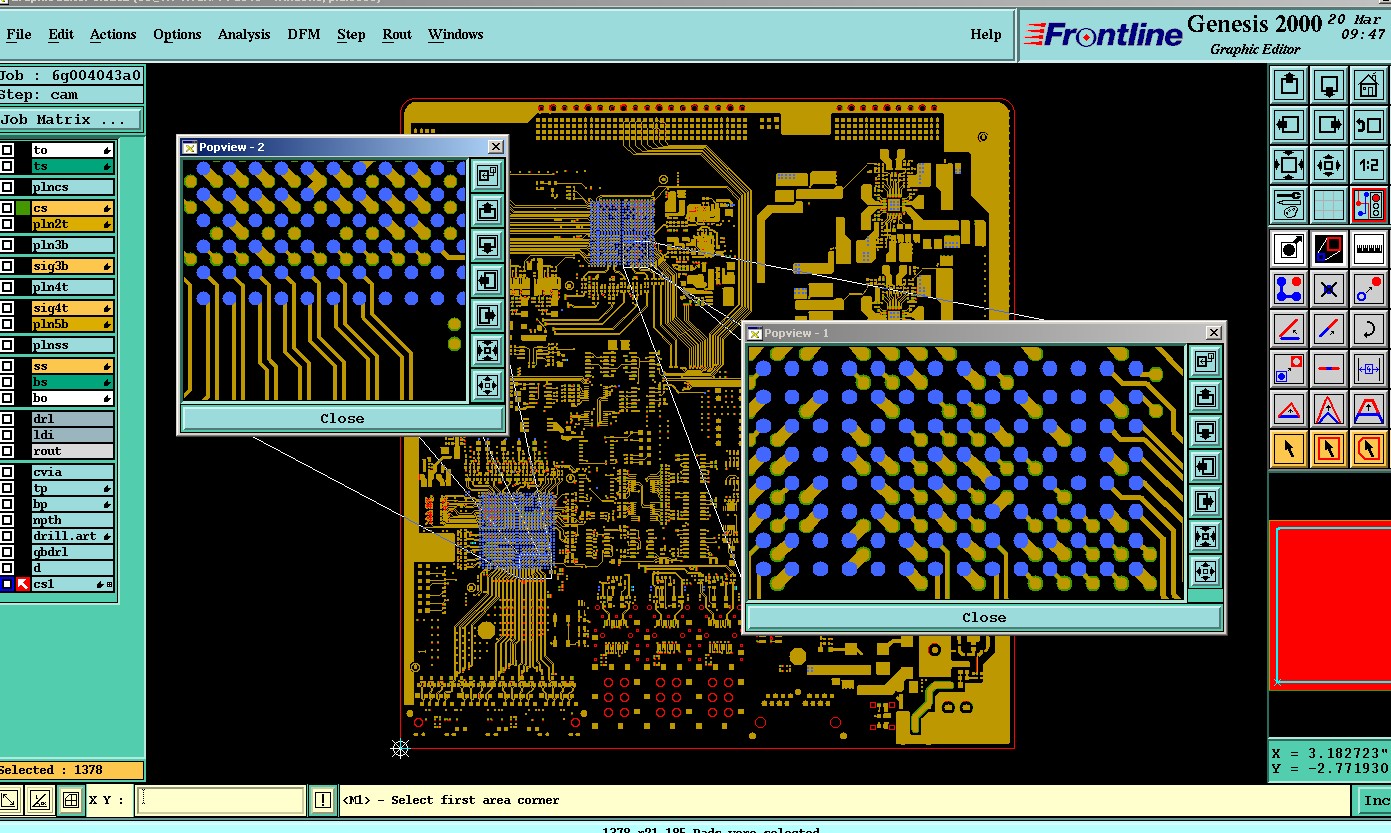The width and height of the screenshot is (1391, 833).
Task: Open the DFM menu
Action: click(x=304, y=34)
